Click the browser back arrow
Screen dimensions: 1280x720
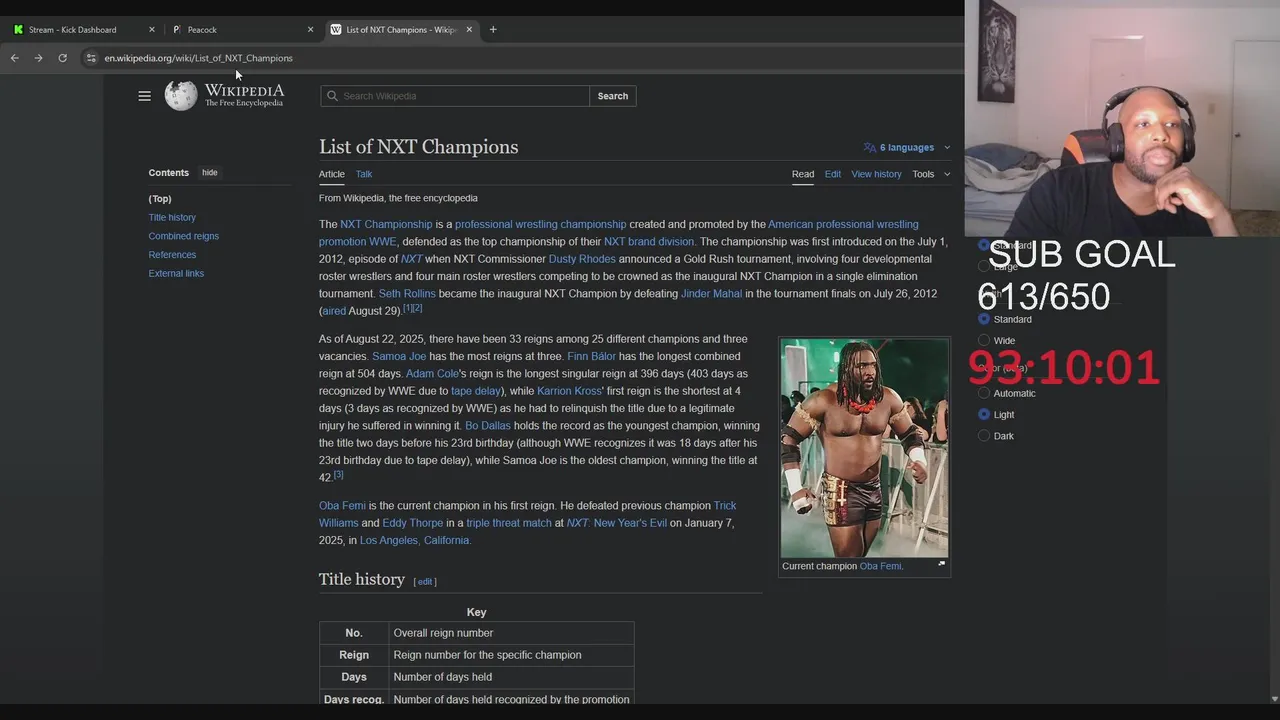tap(15, 58)
